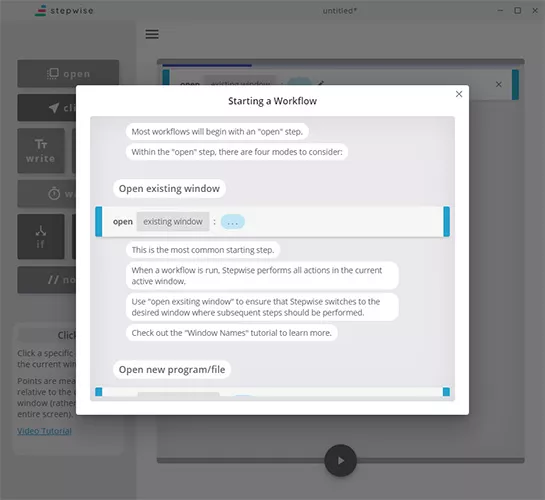
Task: Maximize the Stepwise window
Action: pyautogui.click(x=518, y=10)
